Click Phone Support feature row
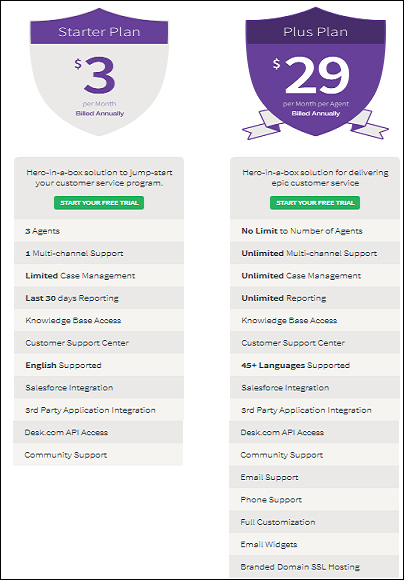404x580 pixels. click(314, 500)
